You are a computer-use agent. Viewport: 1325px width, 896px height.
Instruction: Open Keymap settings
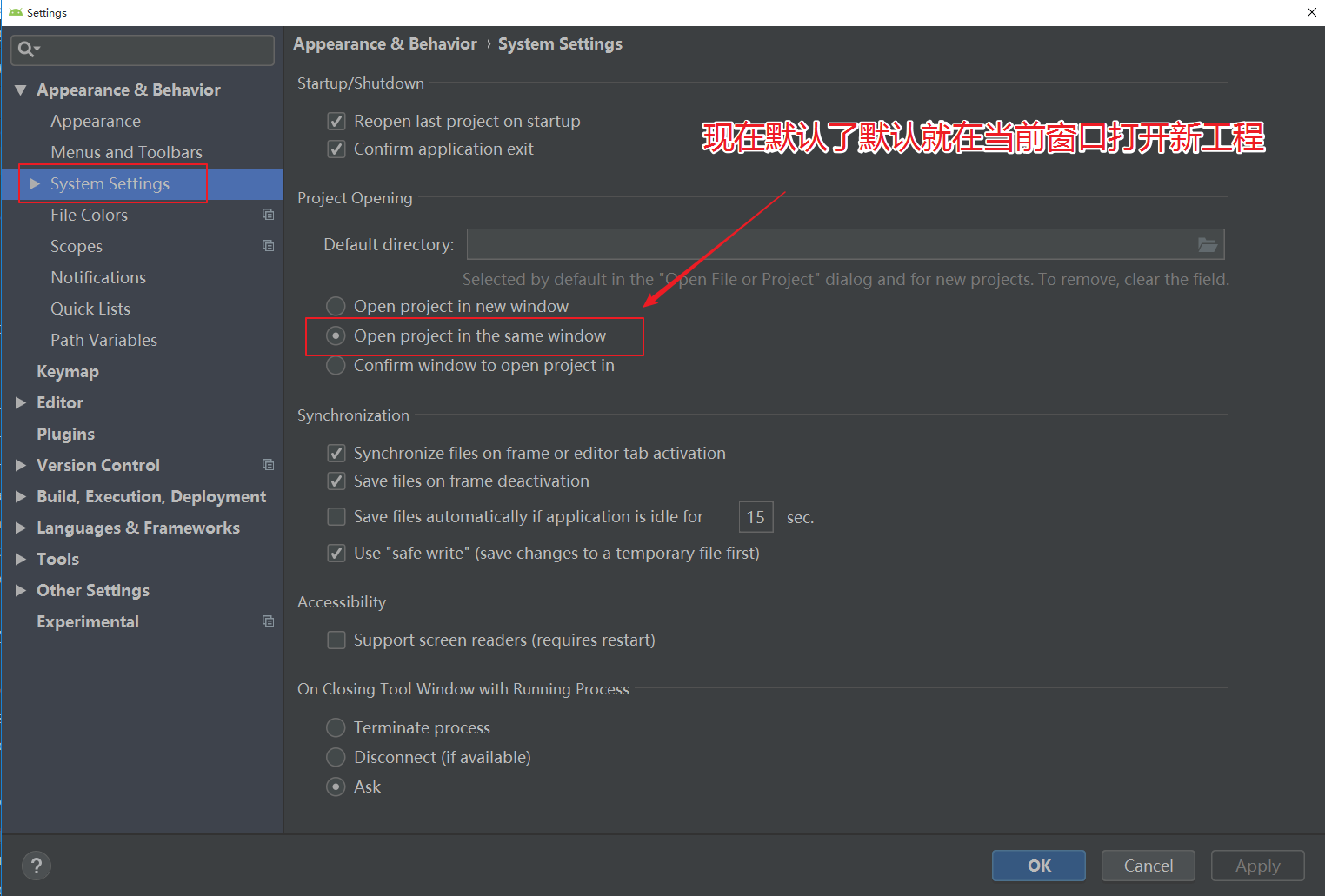[68, 371]
